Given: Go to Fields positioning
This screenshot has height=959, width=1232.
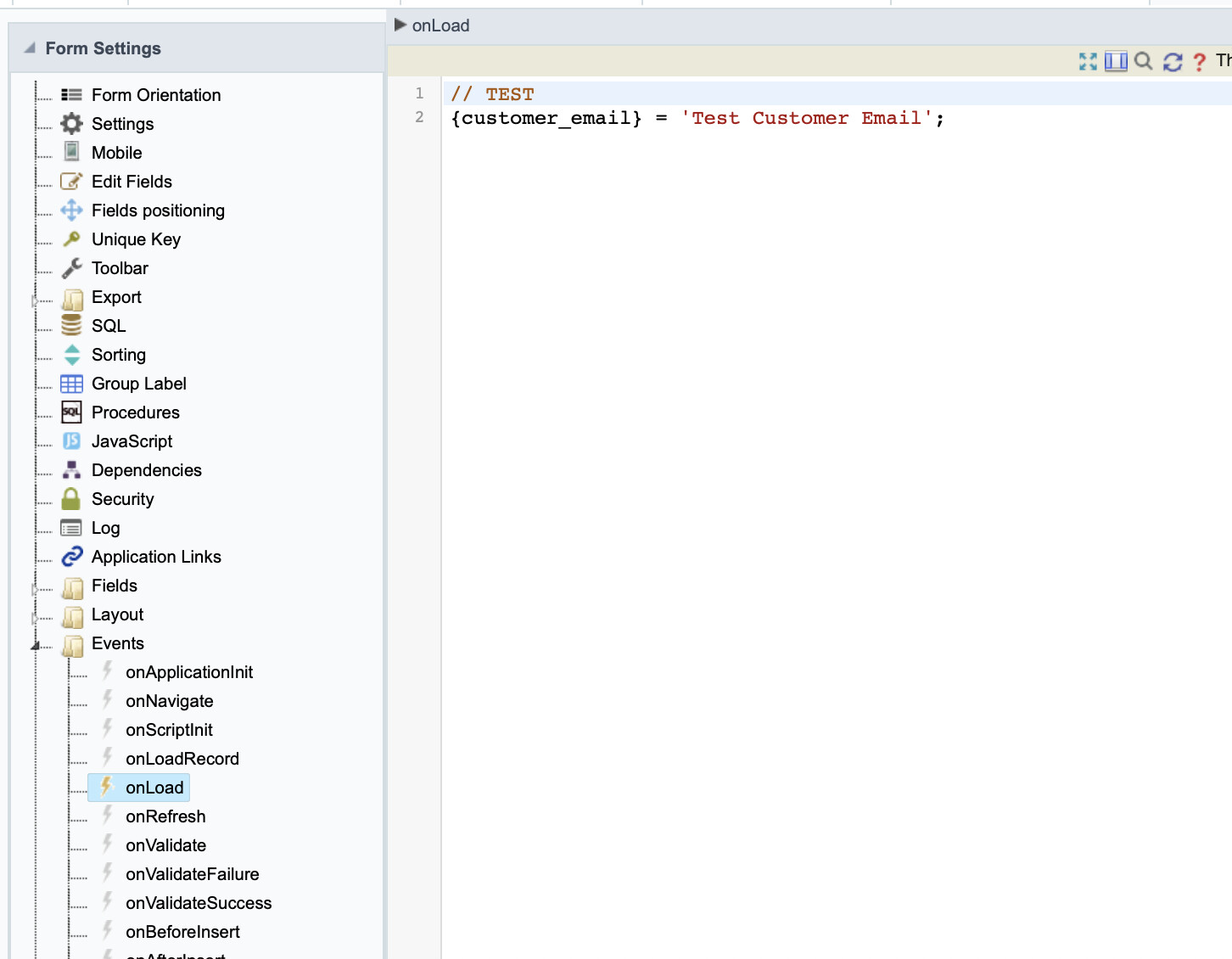Looking at the screenshot, I should (x=158, y=210).
